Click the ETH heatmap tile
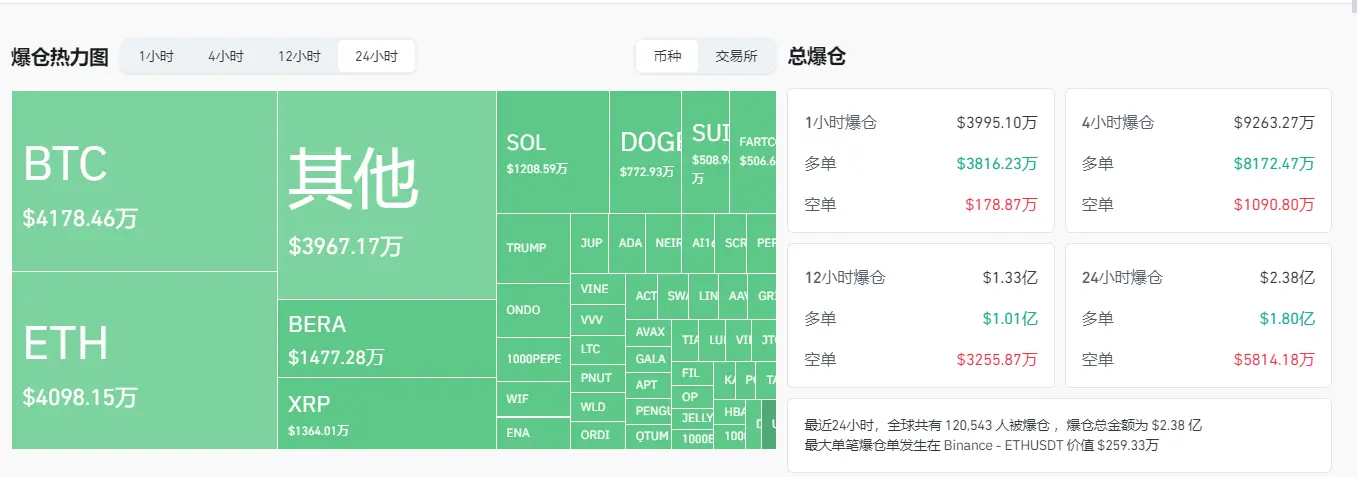 coord(144,360)
